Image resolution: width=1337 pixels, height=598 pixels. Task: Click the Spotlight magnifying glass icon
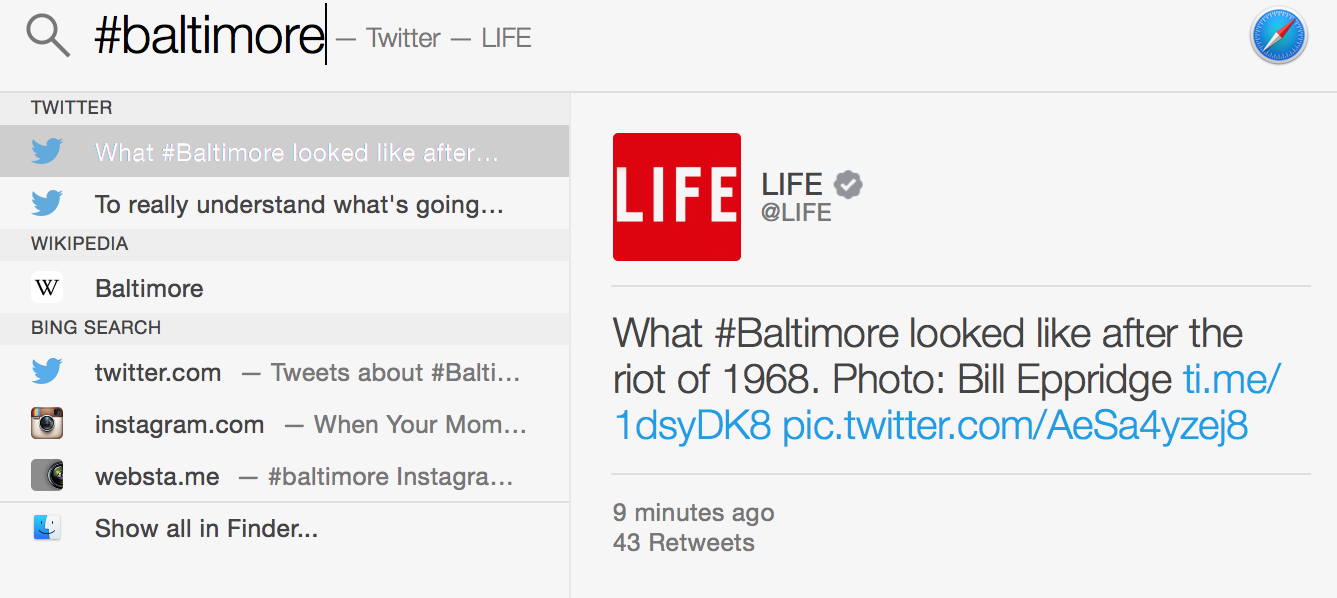point(48,37)
